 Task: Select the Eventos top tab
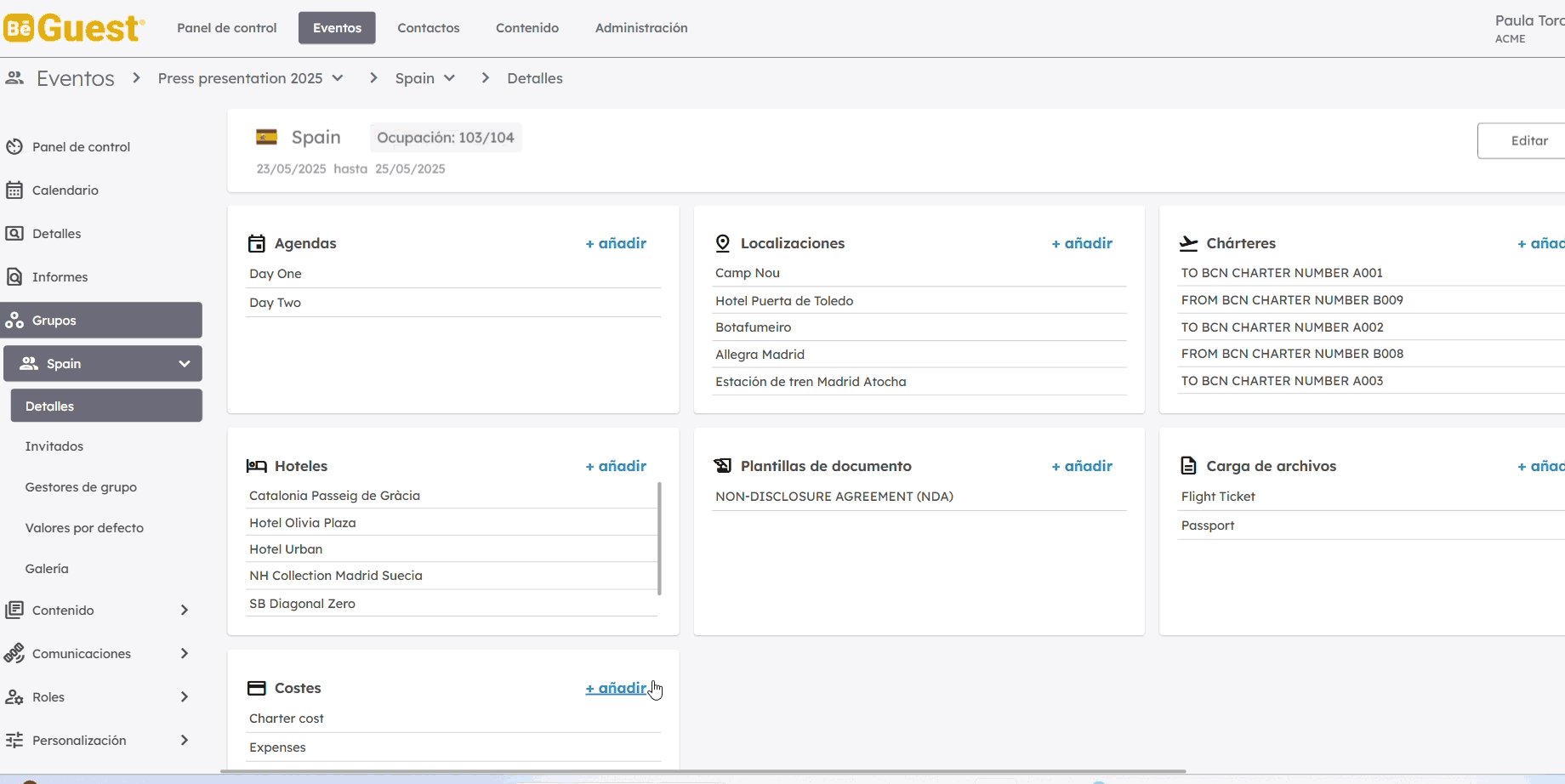pos(337,28)
